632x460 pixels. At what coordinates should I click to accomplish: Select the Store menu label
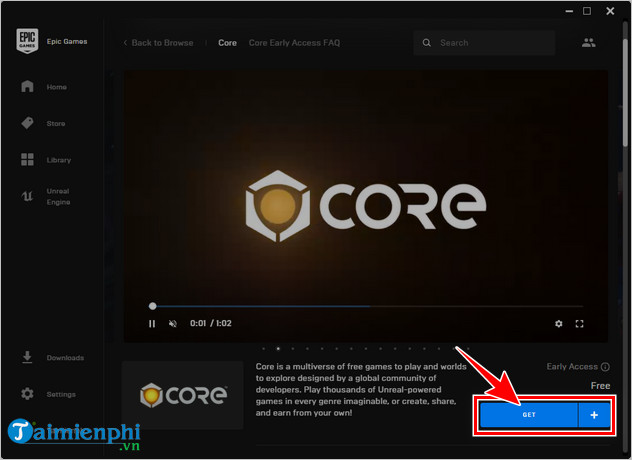56,123
